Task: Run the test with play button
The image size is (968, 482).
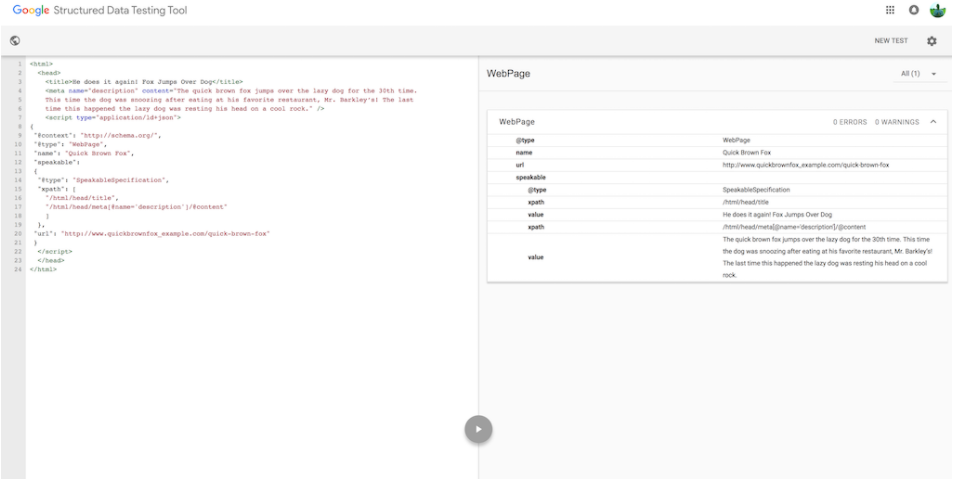Action: 478,429
